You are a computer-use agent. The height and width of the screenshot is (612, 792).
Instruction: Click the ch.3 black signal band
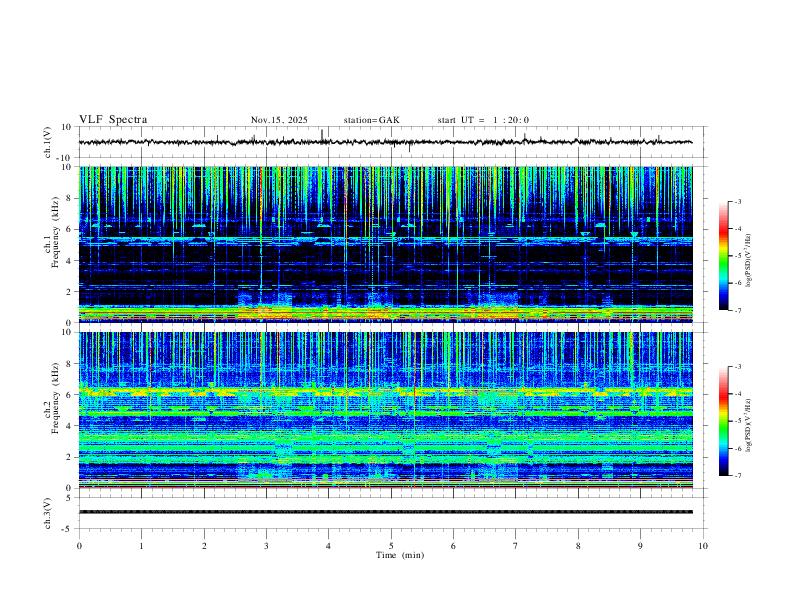385,512
